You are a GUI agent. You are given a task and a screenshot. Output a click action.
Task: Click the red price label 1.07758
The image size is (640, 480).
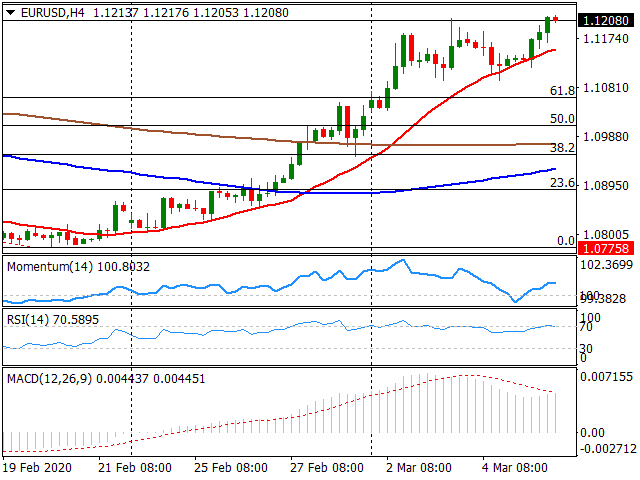point(606,248)
